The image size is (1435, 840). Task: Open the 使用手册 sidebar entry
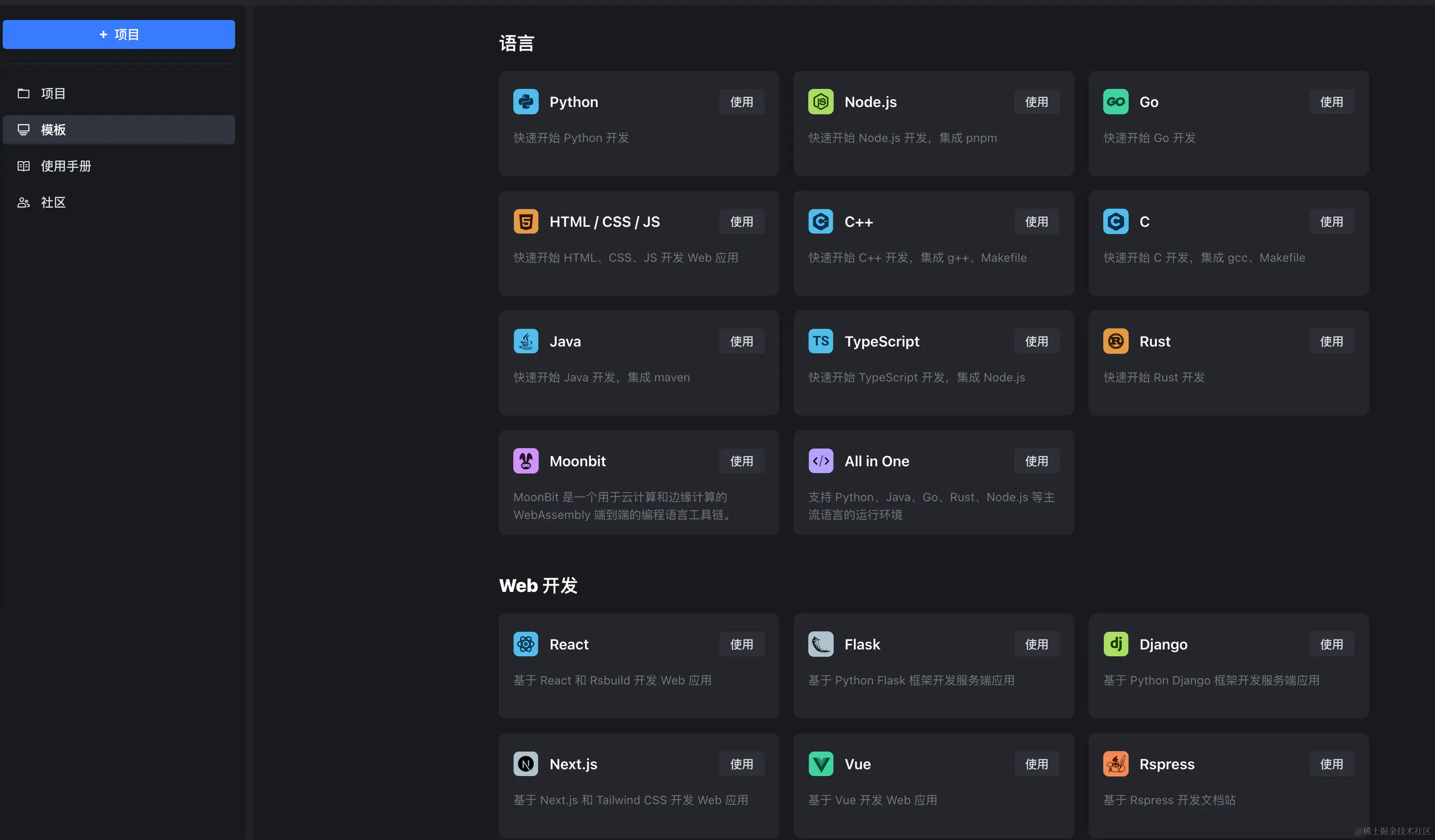tap(119, 166)
